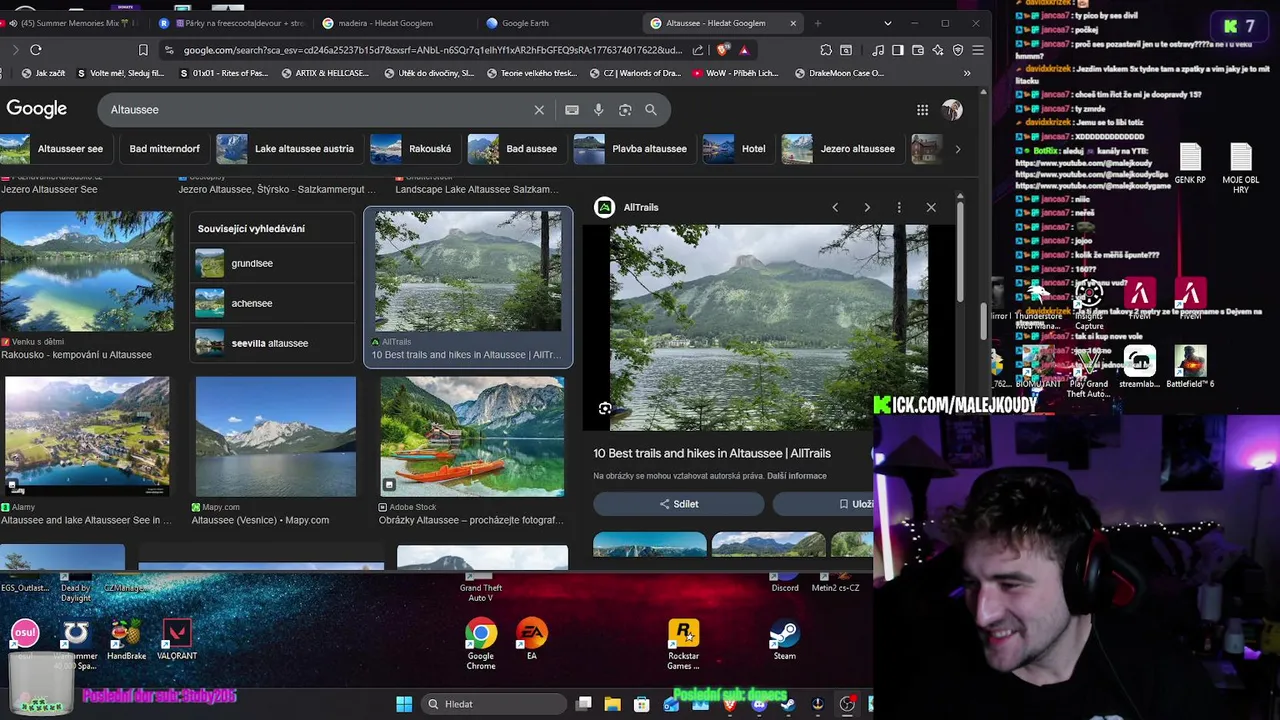The width and height of the screenshot is (1280, 720).
Task: Expand hidden bookmarks with double chevron
Action: click(967, 73)
